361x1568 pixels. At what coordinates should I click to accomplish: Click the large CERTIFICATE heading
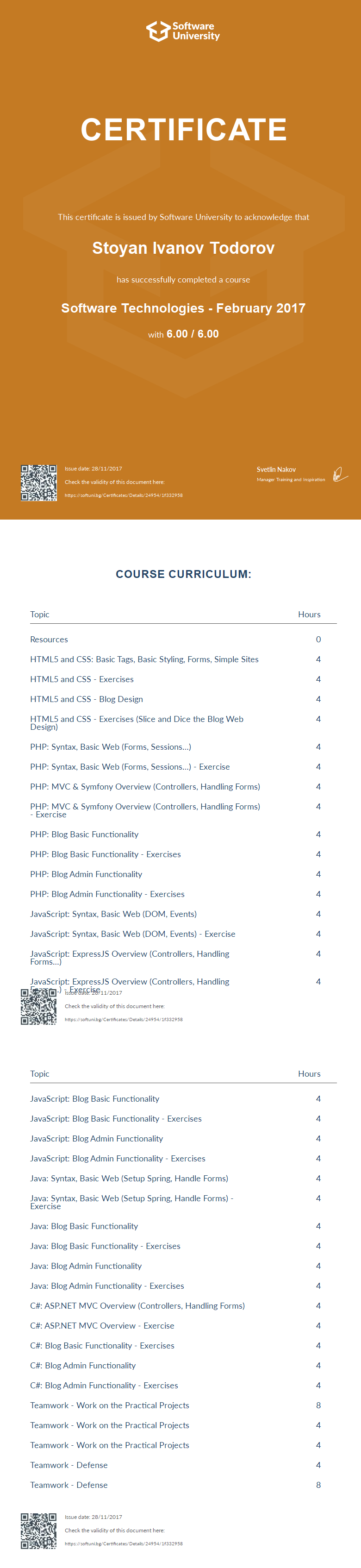183,130
